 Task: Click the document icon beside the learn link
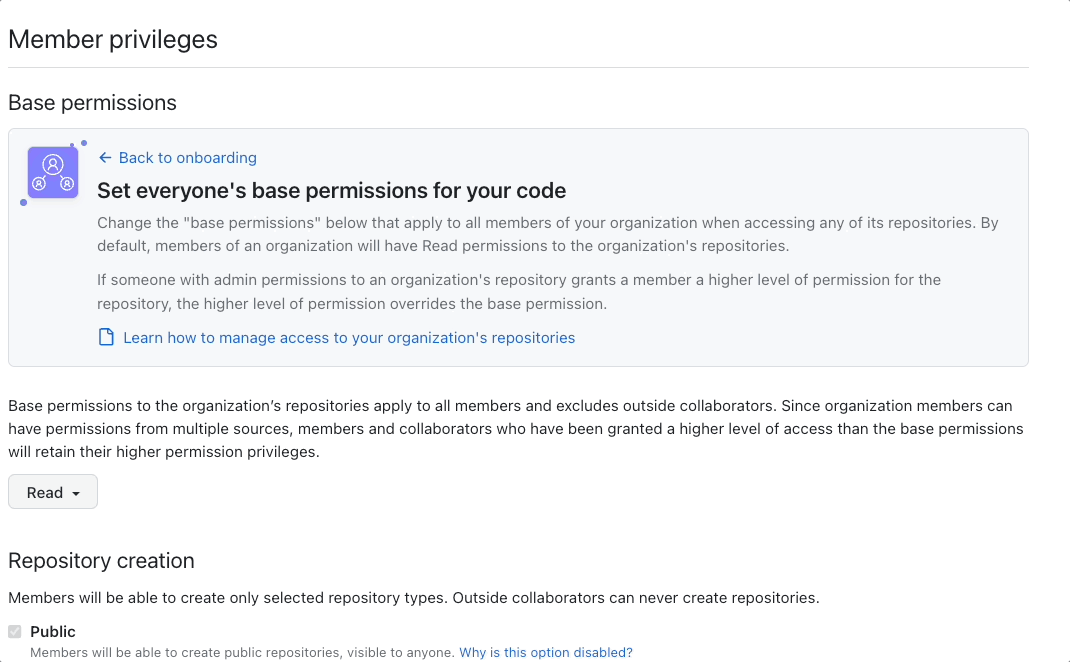(x=106, y=337)
